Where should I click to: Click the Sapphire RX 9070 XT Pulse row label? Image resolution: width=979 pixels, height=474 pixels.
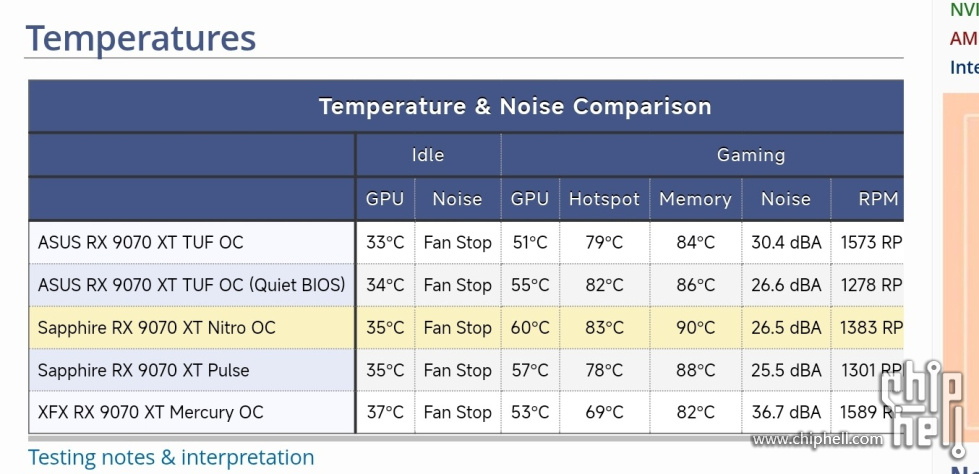point(143,370)
